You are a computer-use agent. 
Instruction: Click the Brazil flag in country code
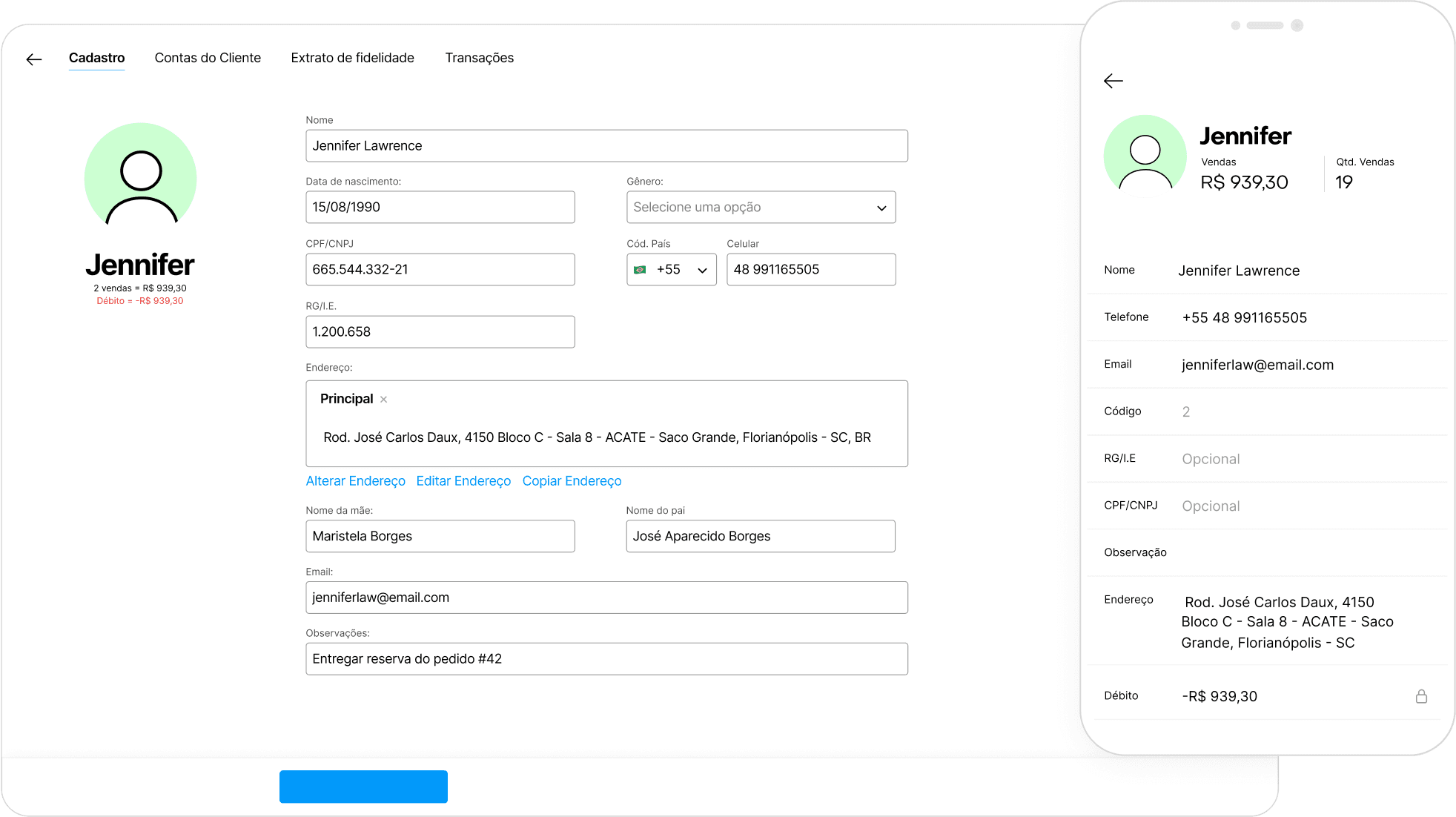tap(640, 270)
